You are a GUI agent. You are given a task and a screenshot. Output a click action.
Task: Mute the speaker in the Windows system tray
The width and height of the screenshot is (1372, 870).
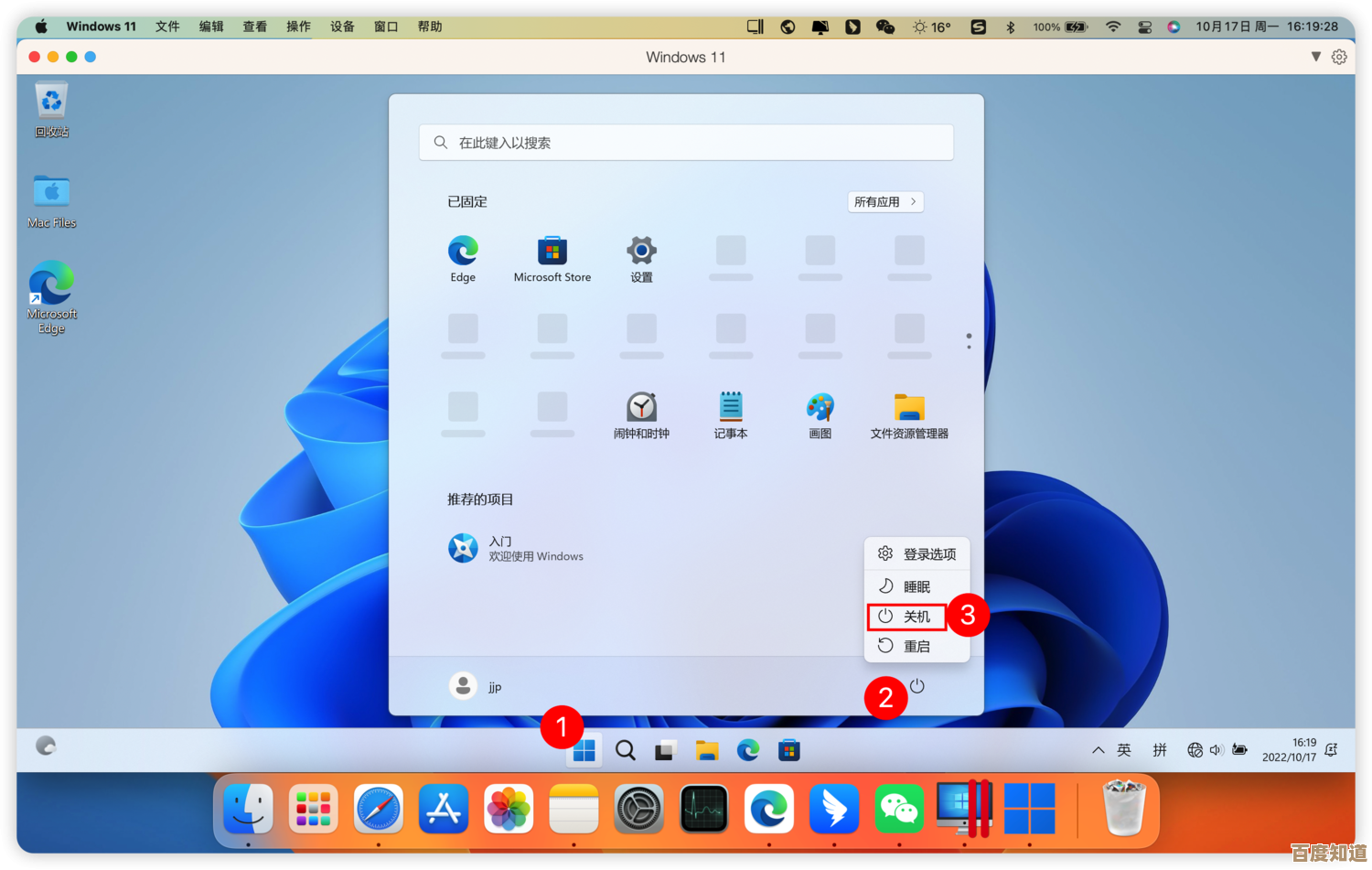coord(1216,750)
